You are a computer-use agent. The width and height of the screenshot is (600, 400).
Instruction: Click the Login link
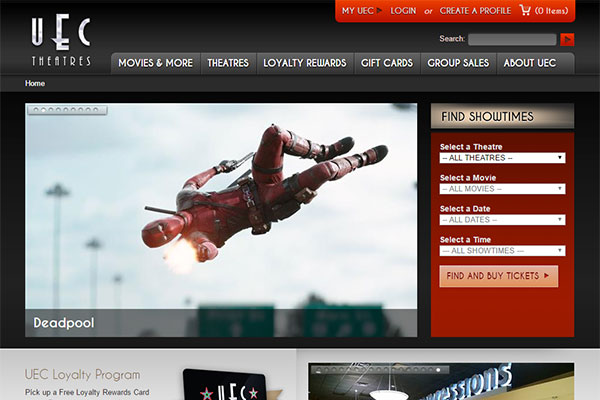click(x=403, y=11)
